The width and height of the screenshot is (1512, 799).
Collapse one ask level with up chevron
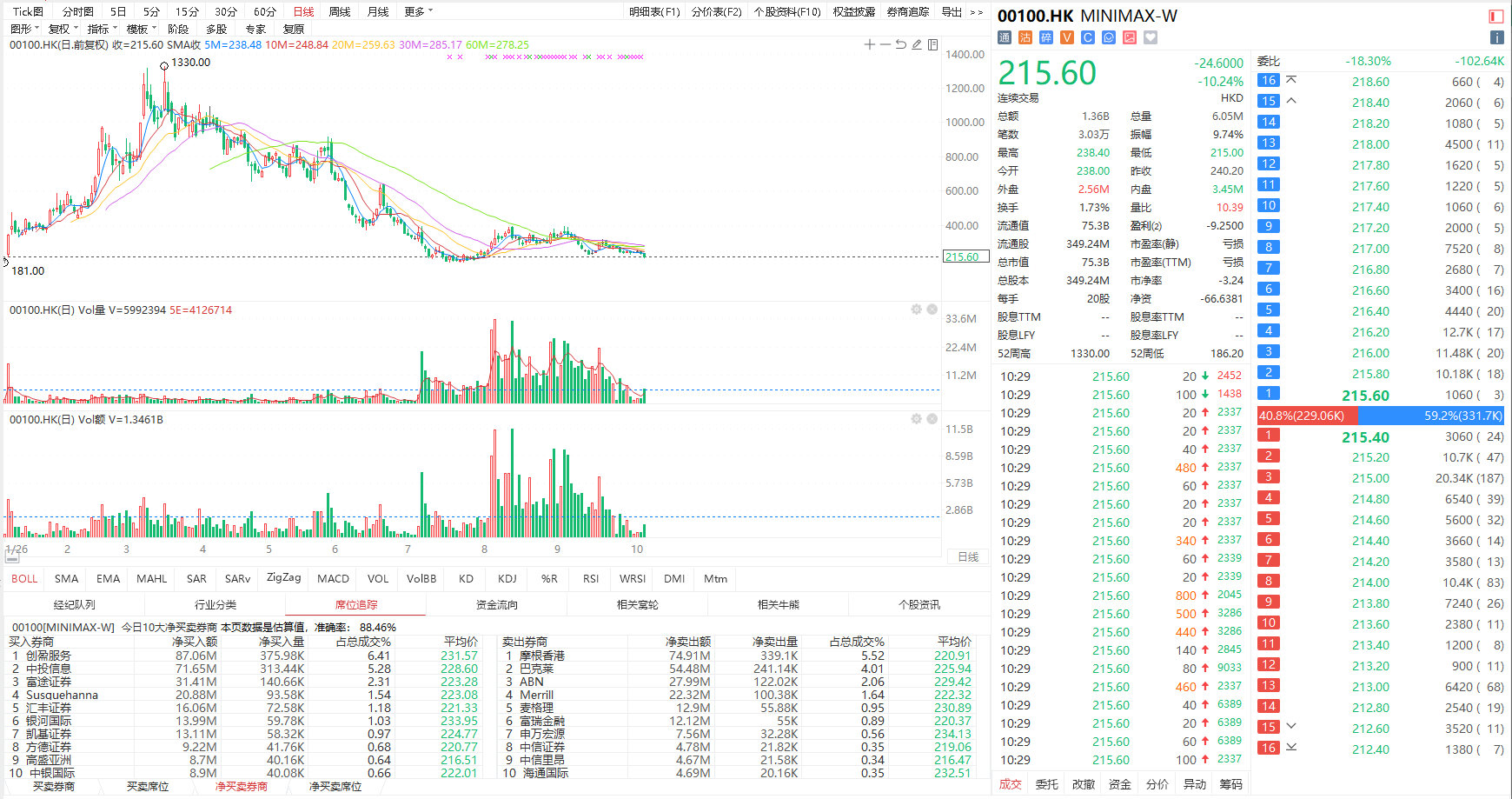coord(1291,101)
